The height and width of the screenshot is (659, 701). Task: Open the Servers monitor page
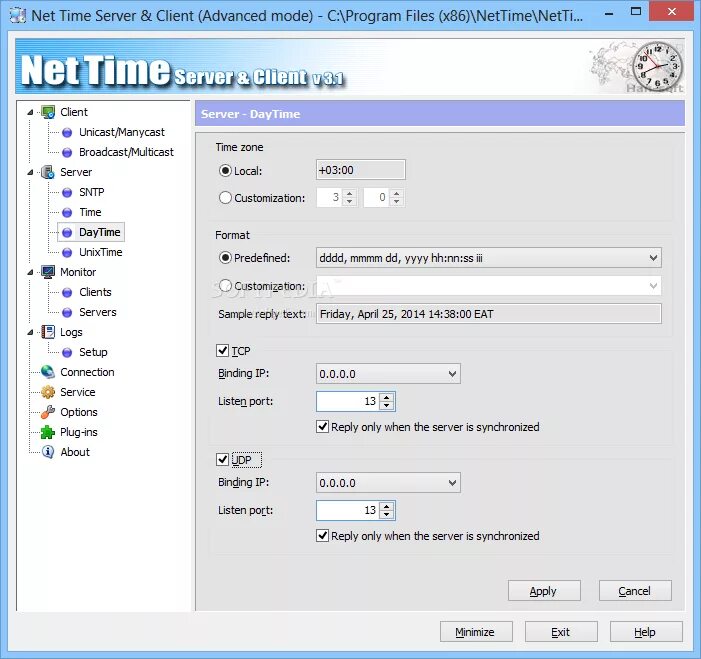(x=97, y=312)
